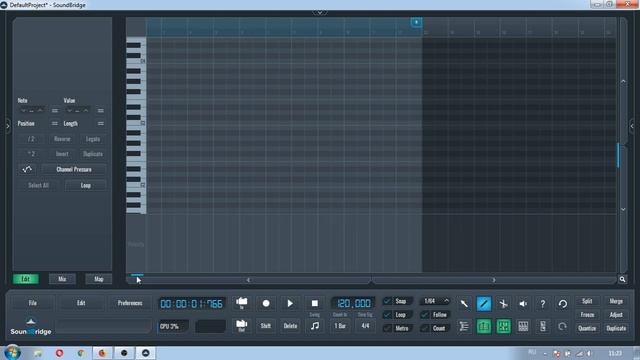Click the undo arrow icon
Viewport: 640px width, 360px height.
[x=562, y=304]
